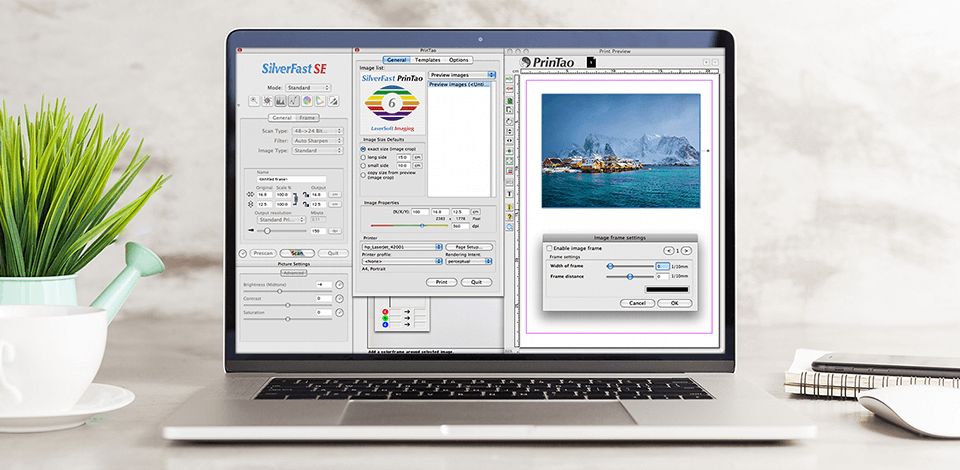Open the black frame color swatch
The width and height of the screenshot is (960, 470).
(x=667, y=289)
